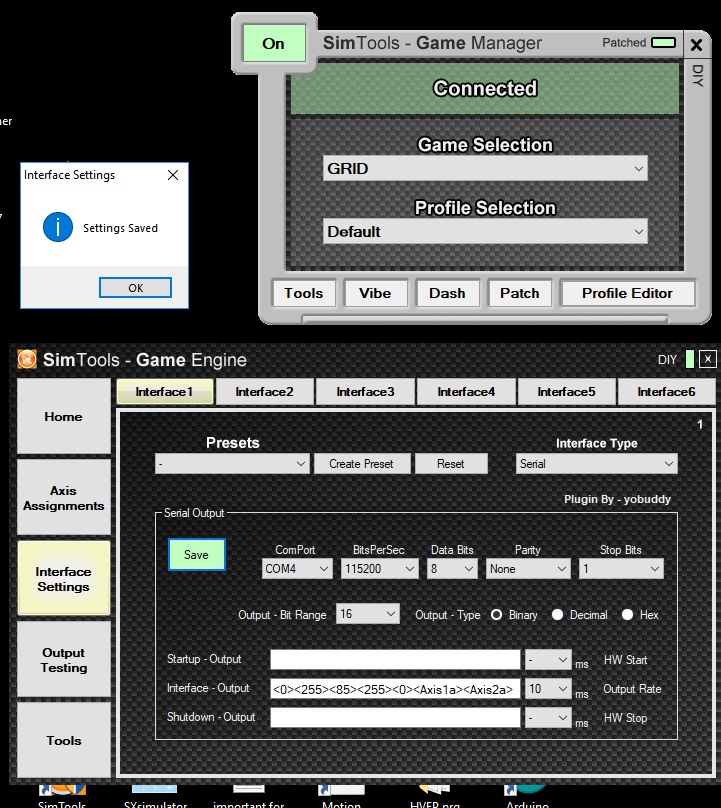Click the green DIY indicator in Game Engine
This screenshot has height=808, width=721.
pyautogui.click(x=690, y=359)
